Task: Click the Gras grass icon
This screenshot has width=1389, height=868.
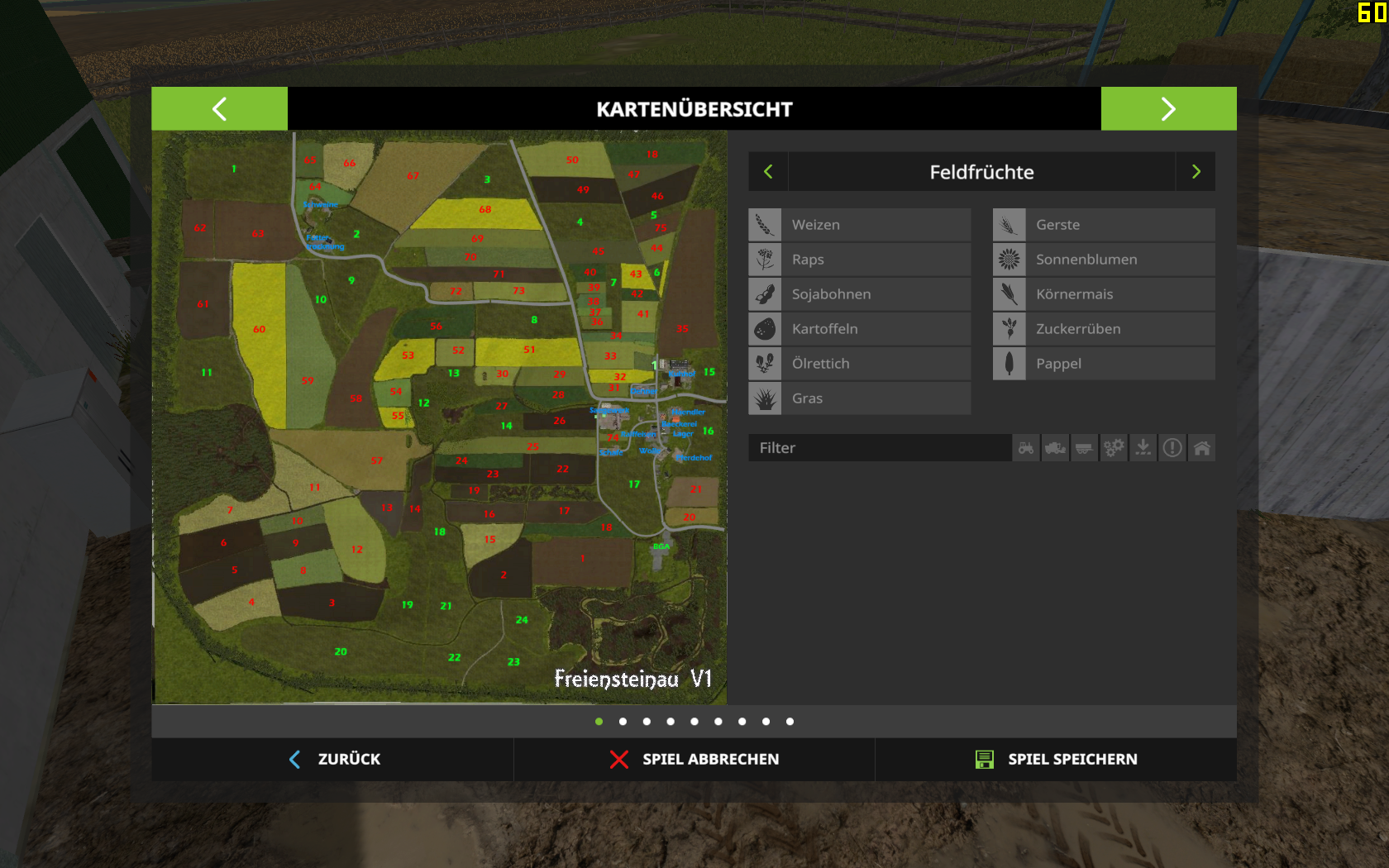Action: [765, 398]
